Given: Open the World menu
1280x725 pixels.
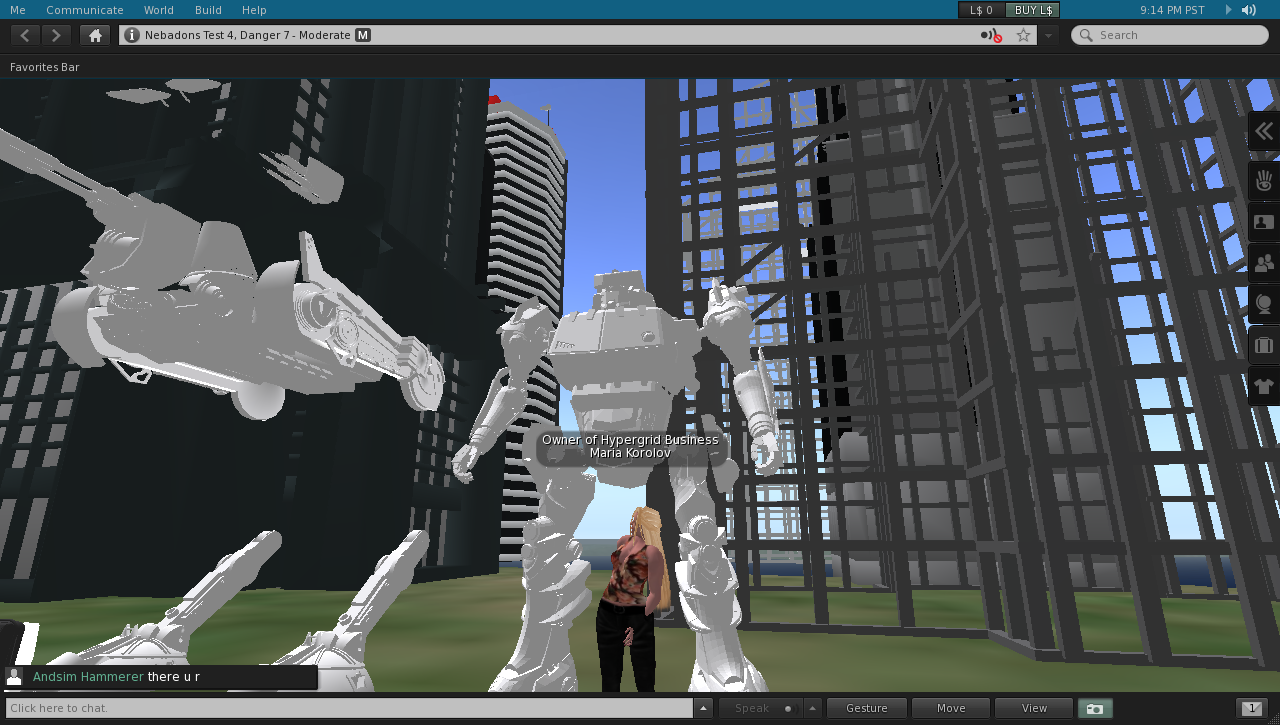Looking at the screenshot, I should coord(159,10).
